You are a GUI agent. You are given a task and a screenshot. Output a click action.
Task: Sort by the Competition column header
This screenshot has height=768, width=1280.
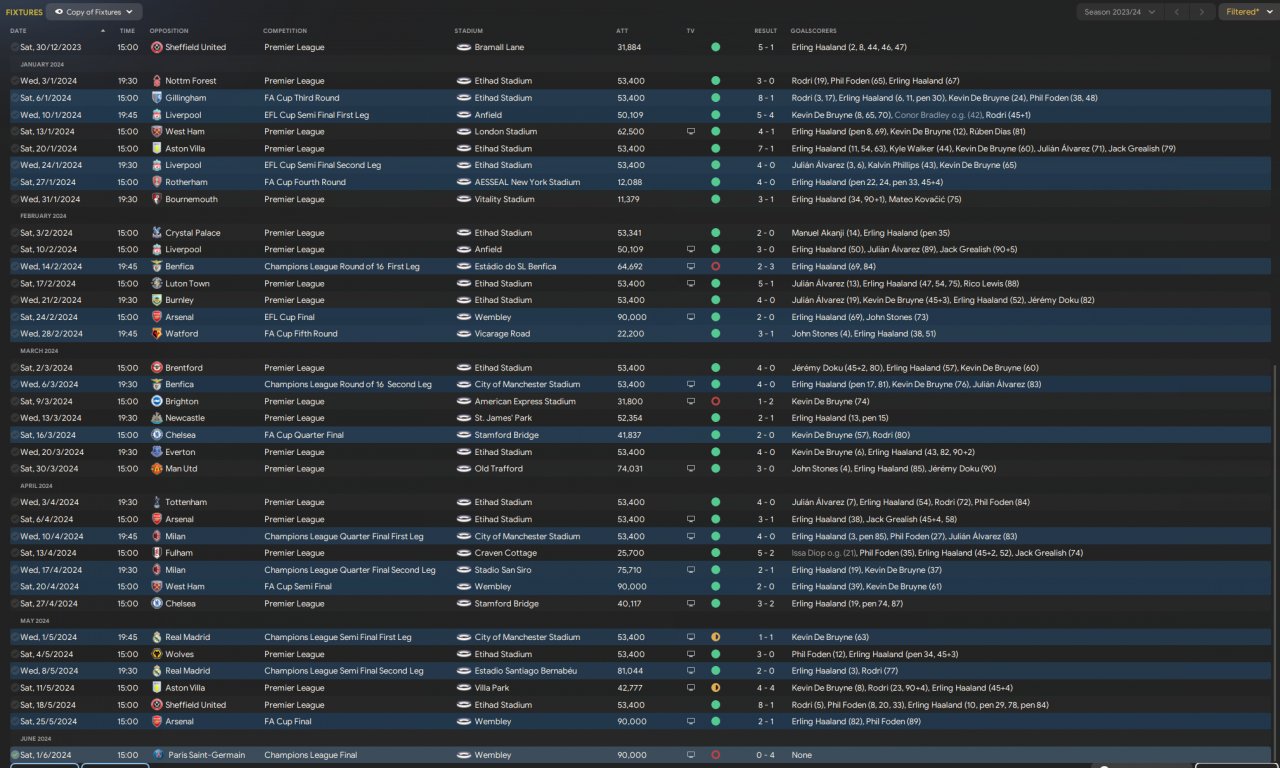point(285,31)
